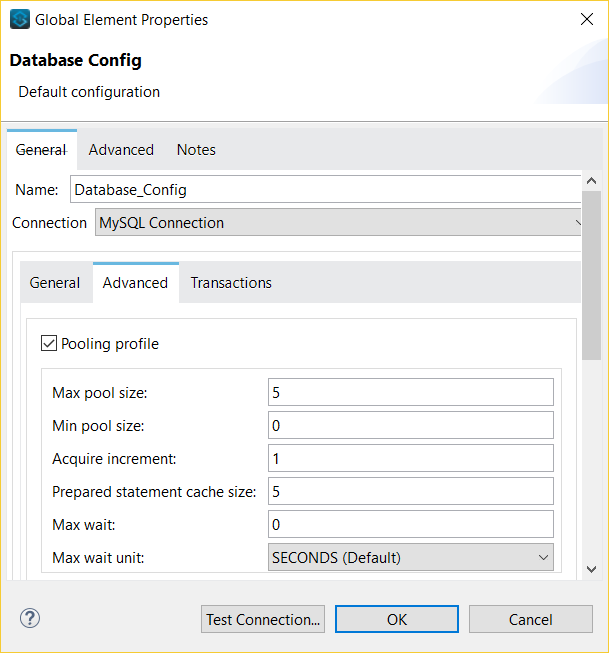Expand the Max wait unit dropdown
The height and width of the screenshot is (653, 609).
pyautogui.click(x=410, y=557)
